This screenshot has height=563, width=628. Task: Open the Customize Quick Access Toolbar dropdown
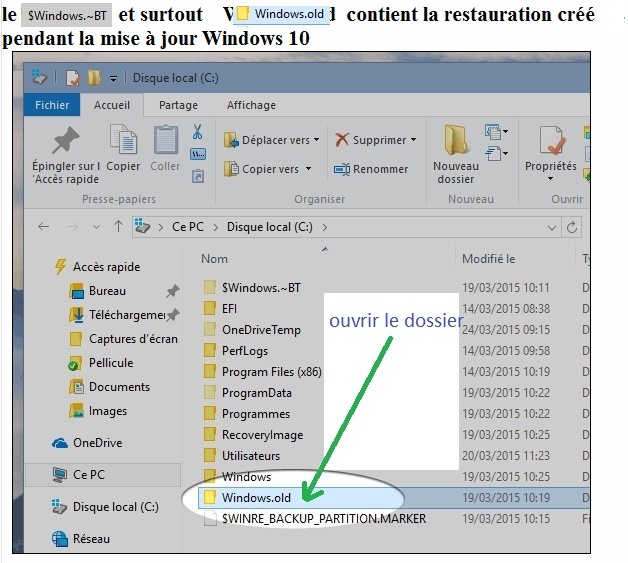point(114,78)
